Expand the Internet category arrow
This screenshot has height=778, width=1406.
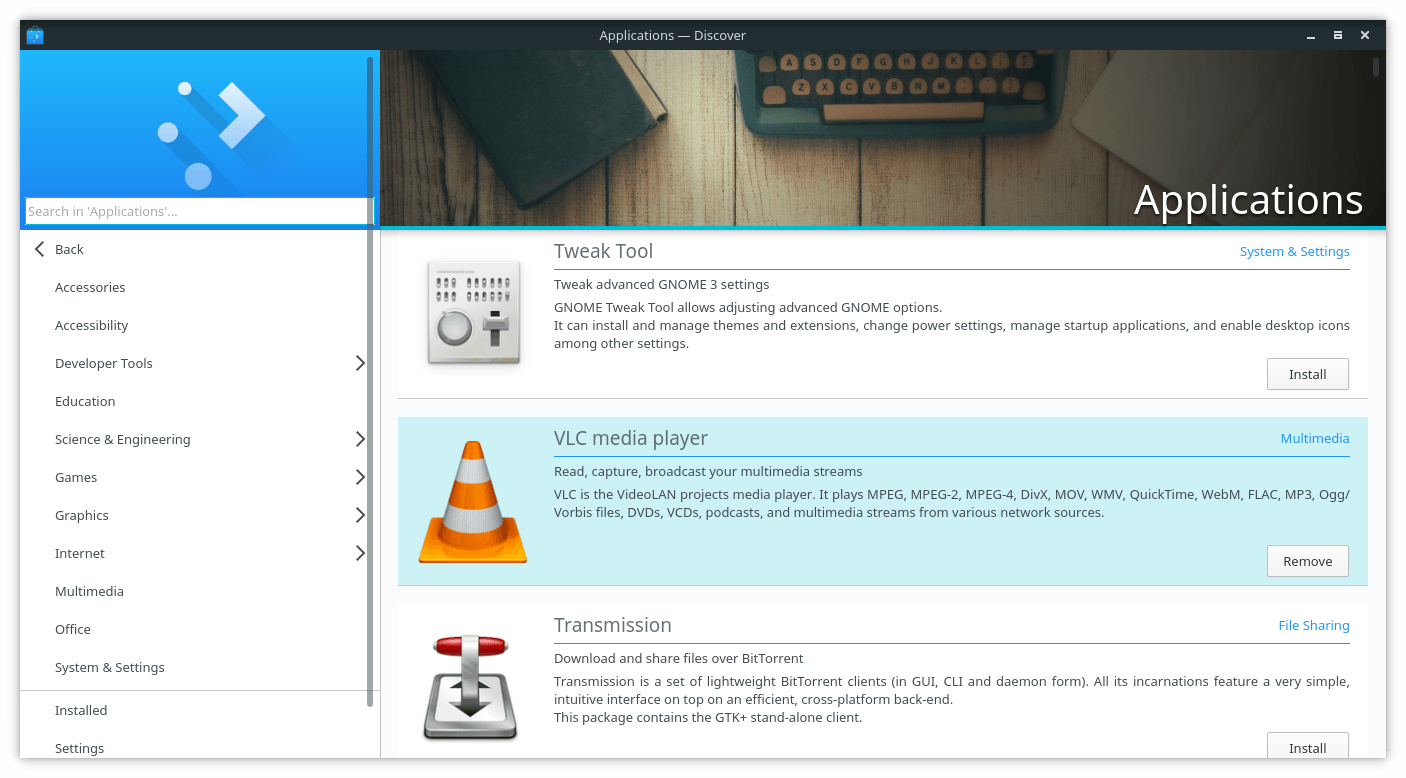(360, 553)
